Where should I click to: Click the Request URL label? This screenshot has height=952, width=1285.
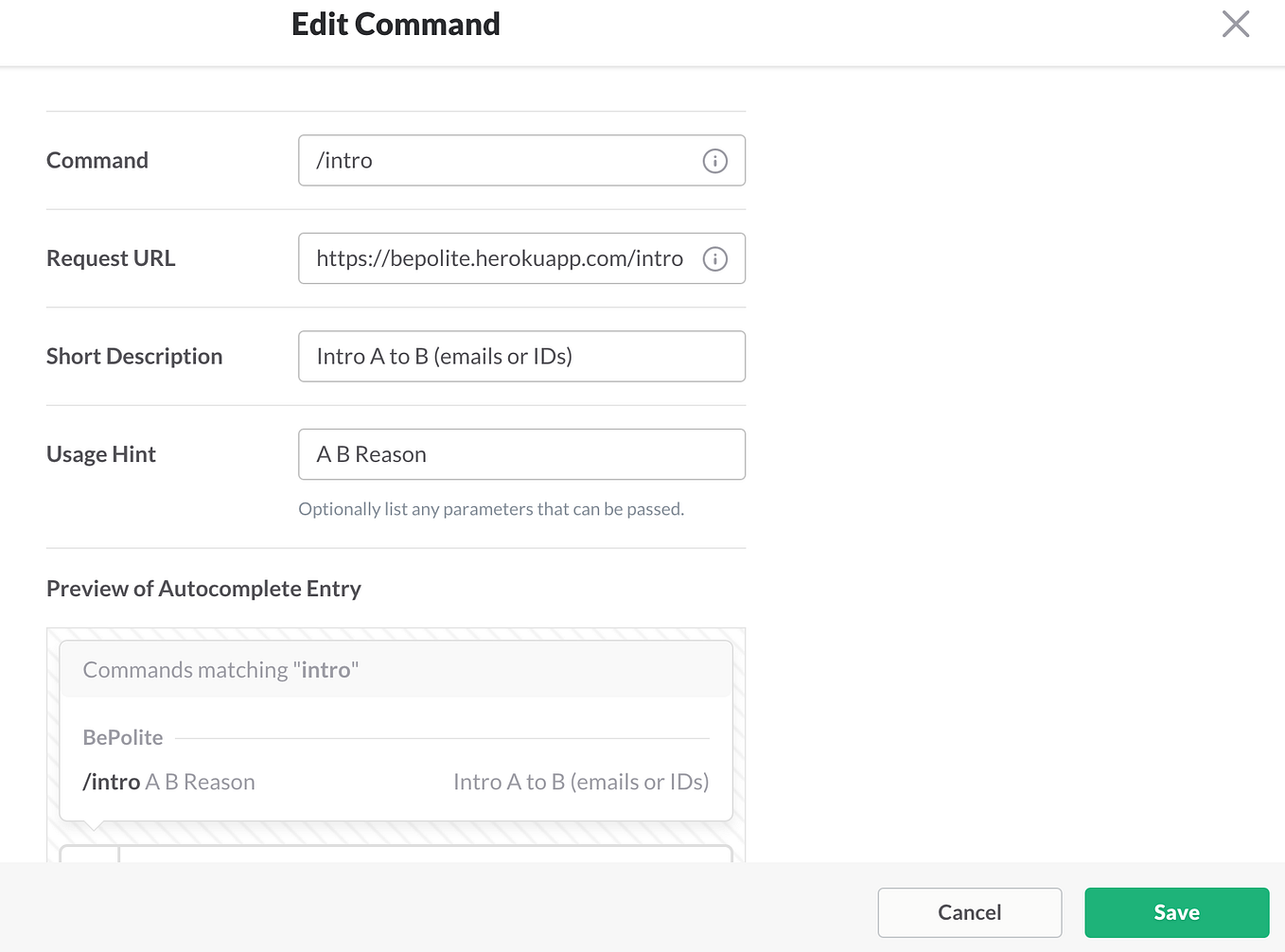(x=111, y=257)
